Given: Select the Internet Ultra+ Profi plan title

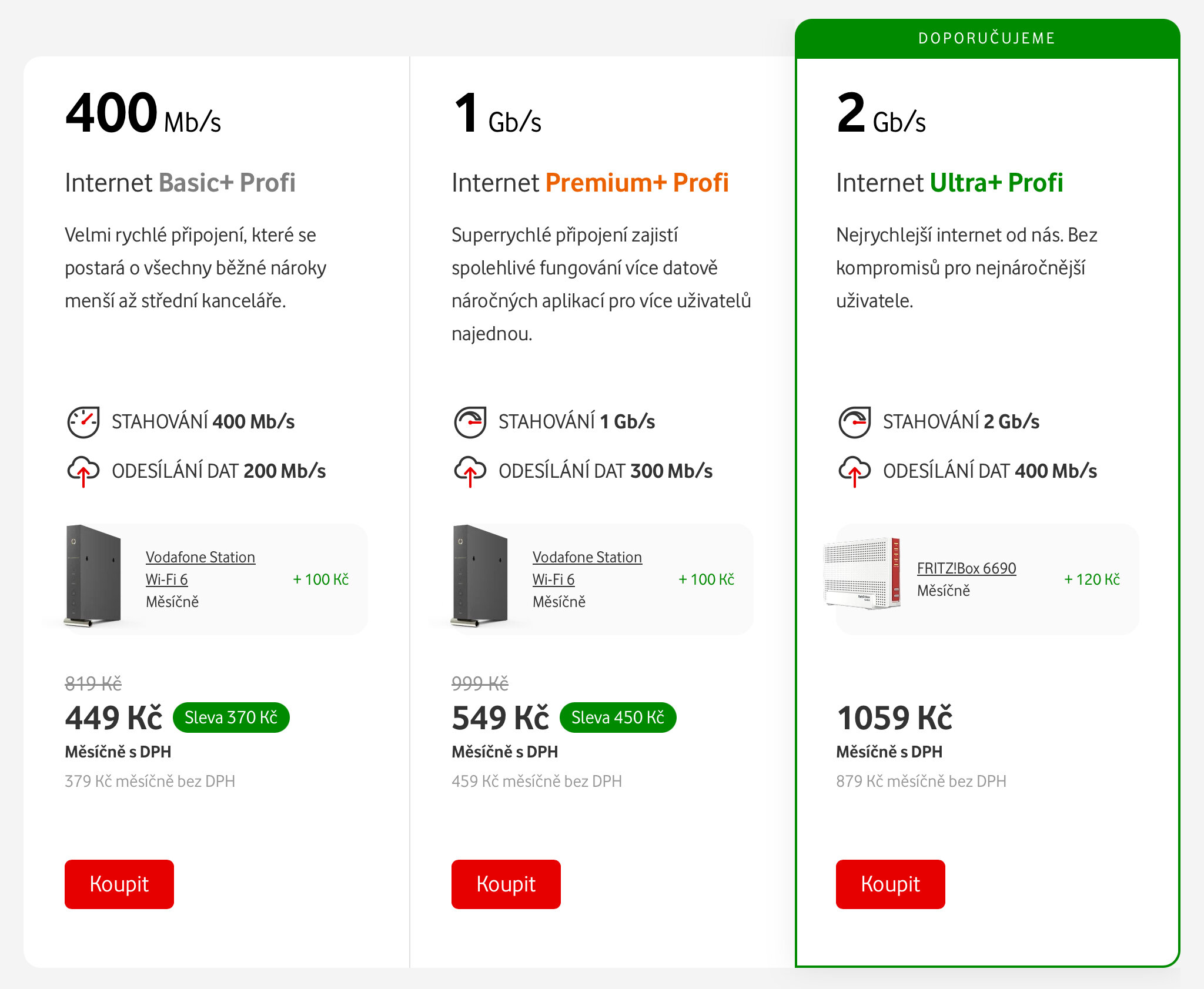Looking at the screenshot, I should point(949,183).
